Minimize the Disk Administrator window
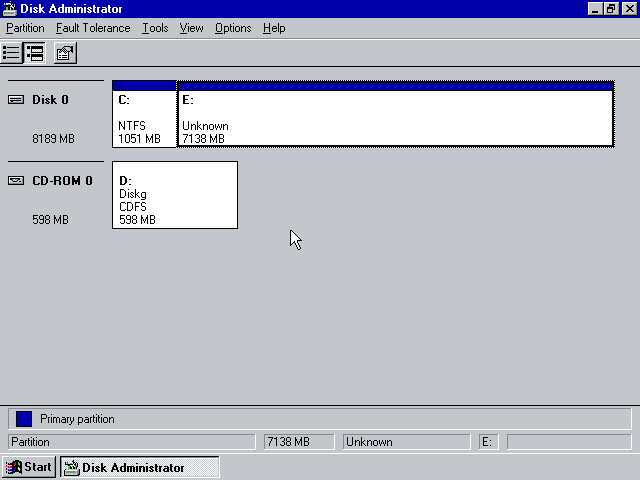 pyautogui.click(x=595, y=9)
